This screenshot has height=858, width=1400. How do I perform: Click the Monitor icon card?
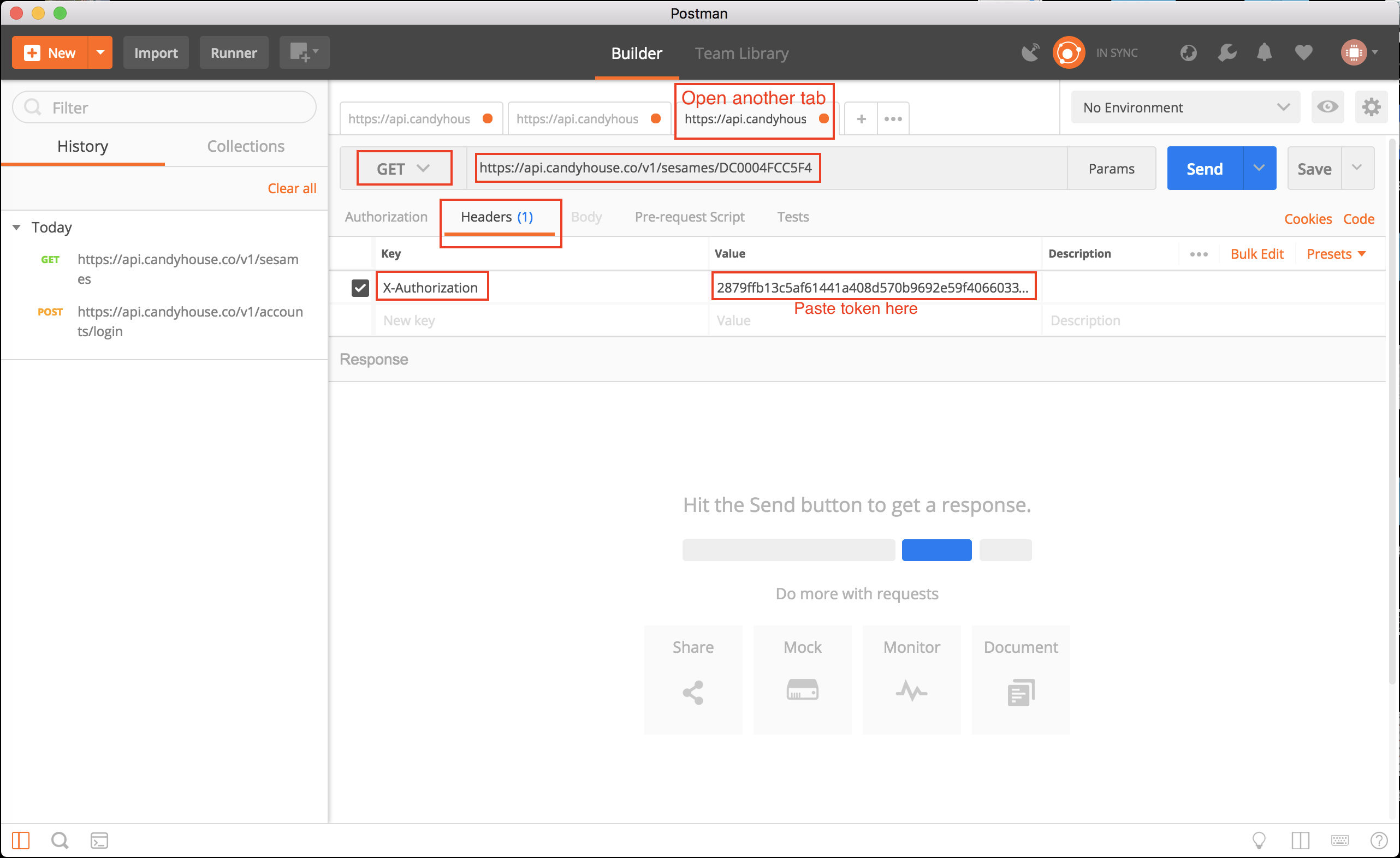(911, 680)
